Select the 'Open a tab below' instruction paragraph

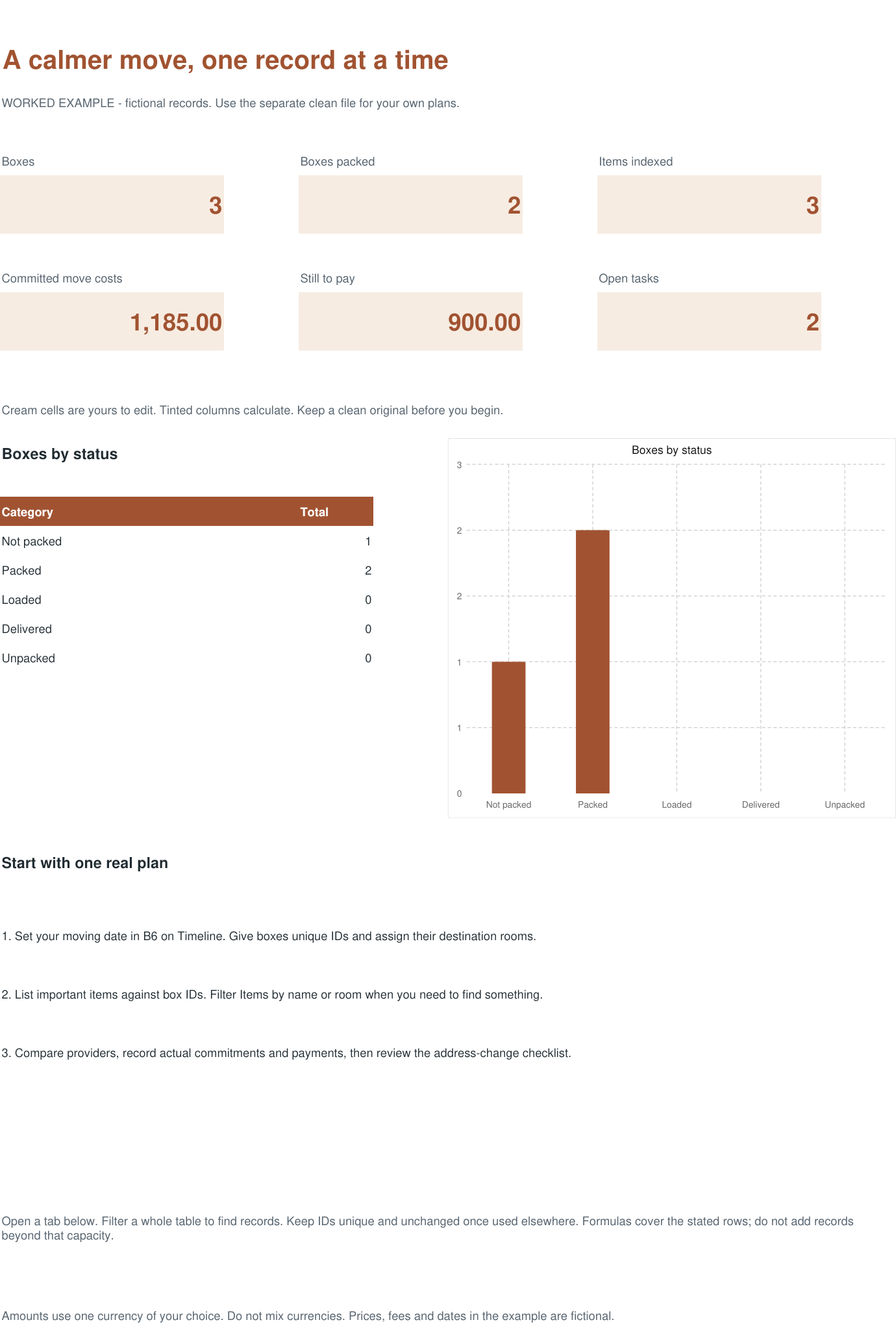[427, 1228]
